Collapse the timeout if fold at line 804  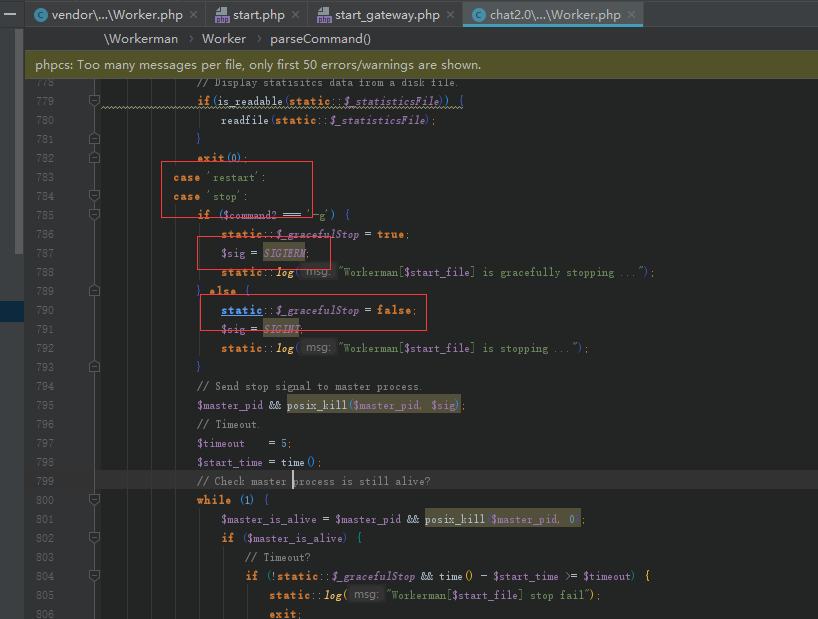coord(94,576)
